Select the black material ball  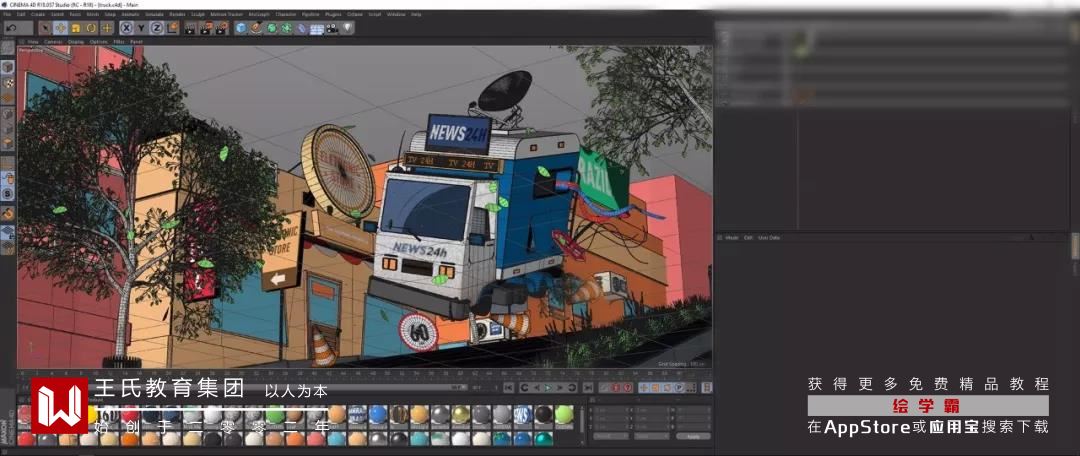(543, 415)
